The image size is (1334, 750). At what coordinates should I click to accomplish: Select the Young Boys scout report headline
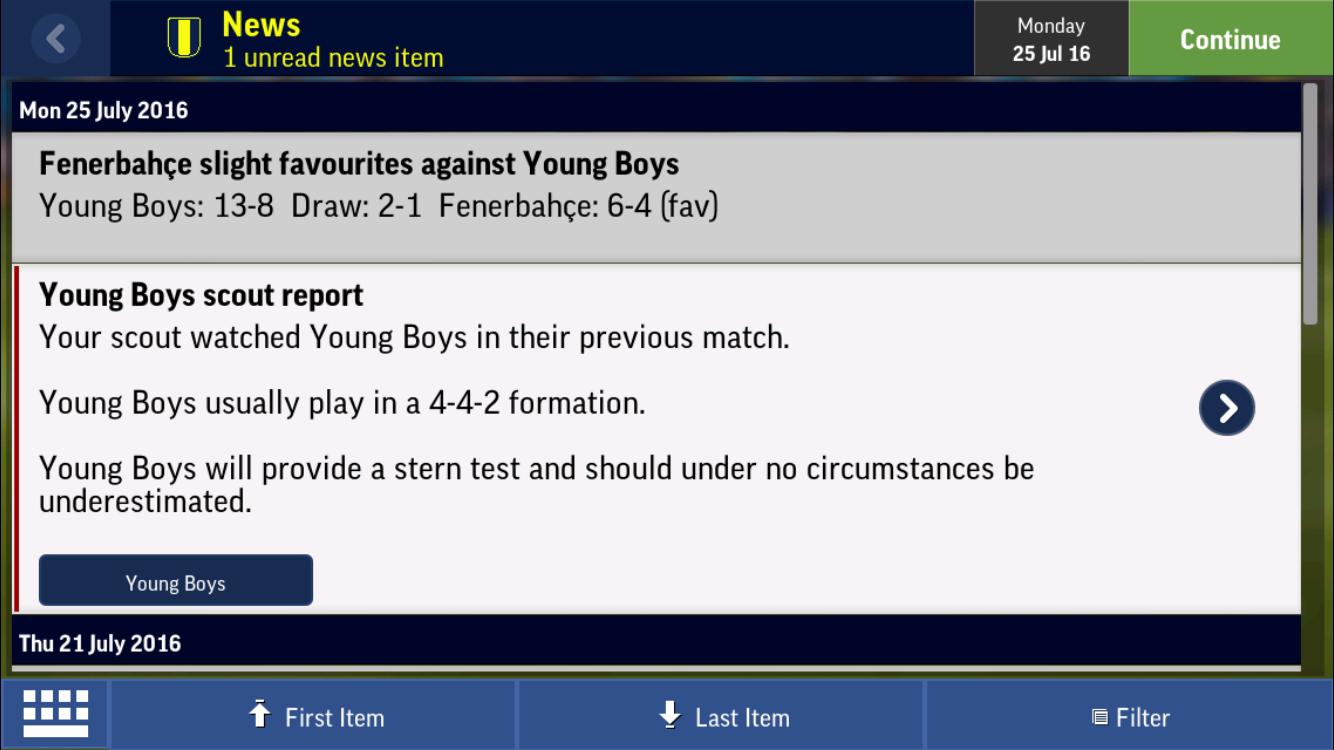click(x=201, y=295)
